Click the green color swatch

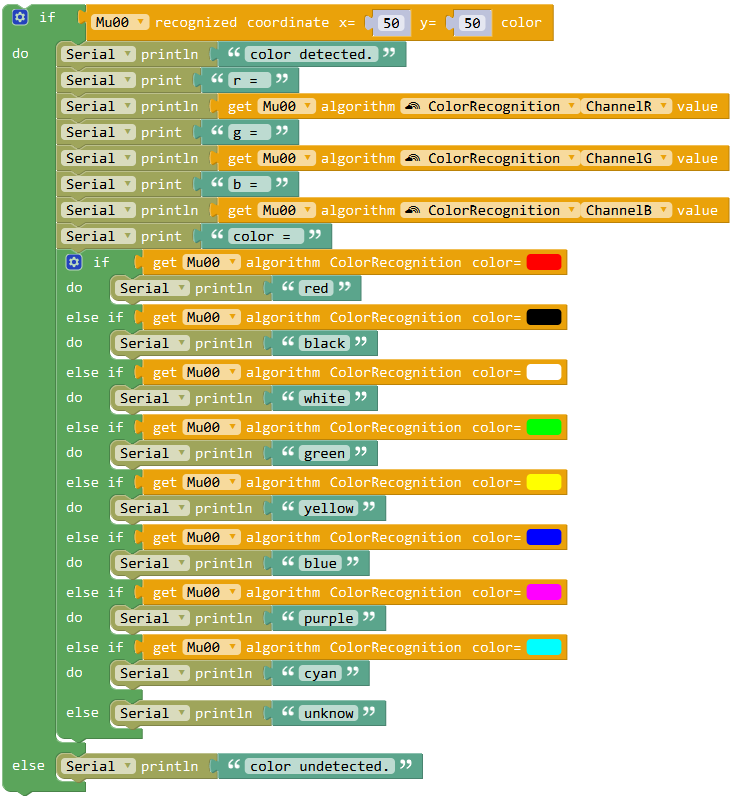[544, 427]
